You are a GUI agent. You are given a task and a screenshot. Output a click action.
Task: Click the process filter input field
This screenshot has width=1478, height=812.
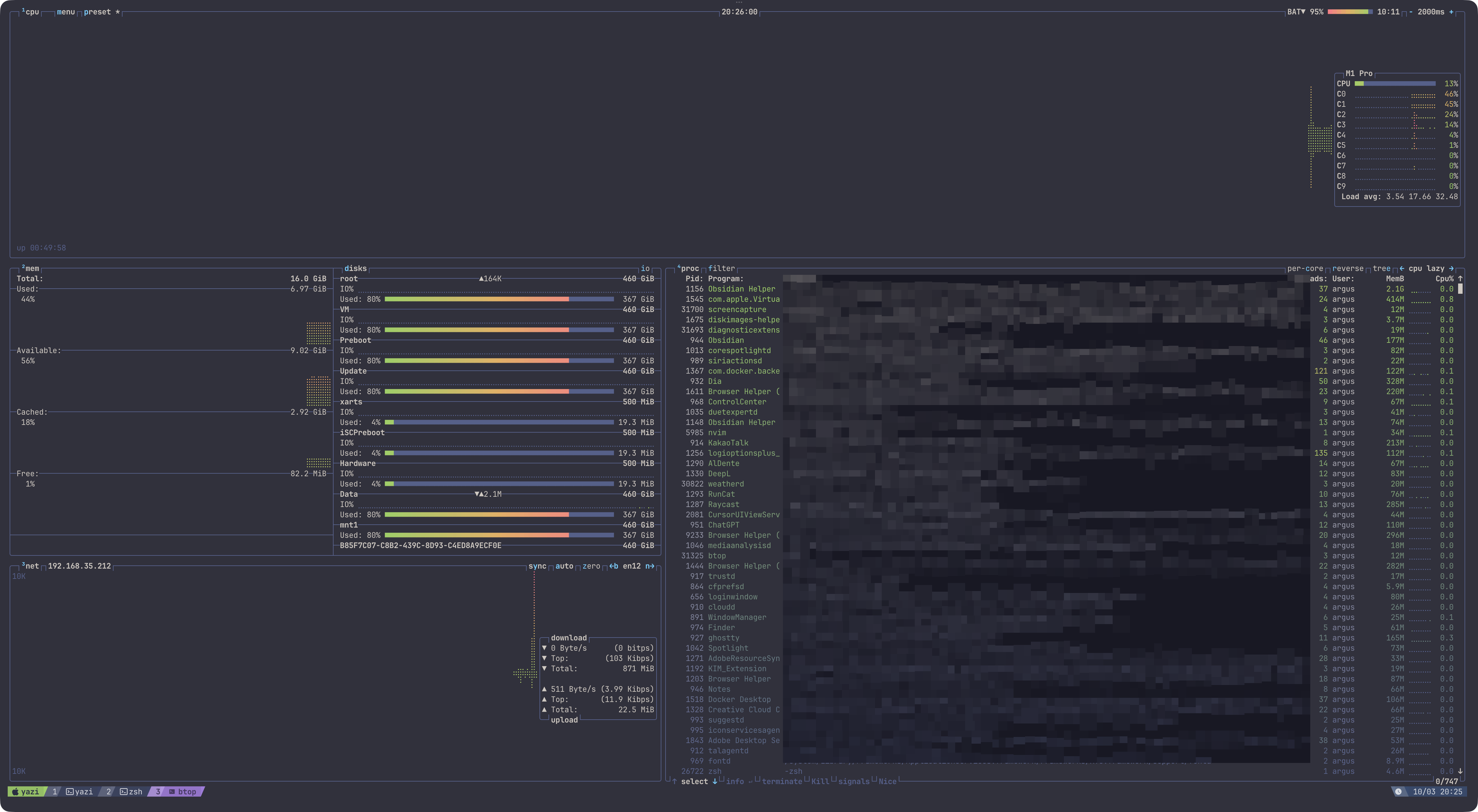tap(721, 268)
